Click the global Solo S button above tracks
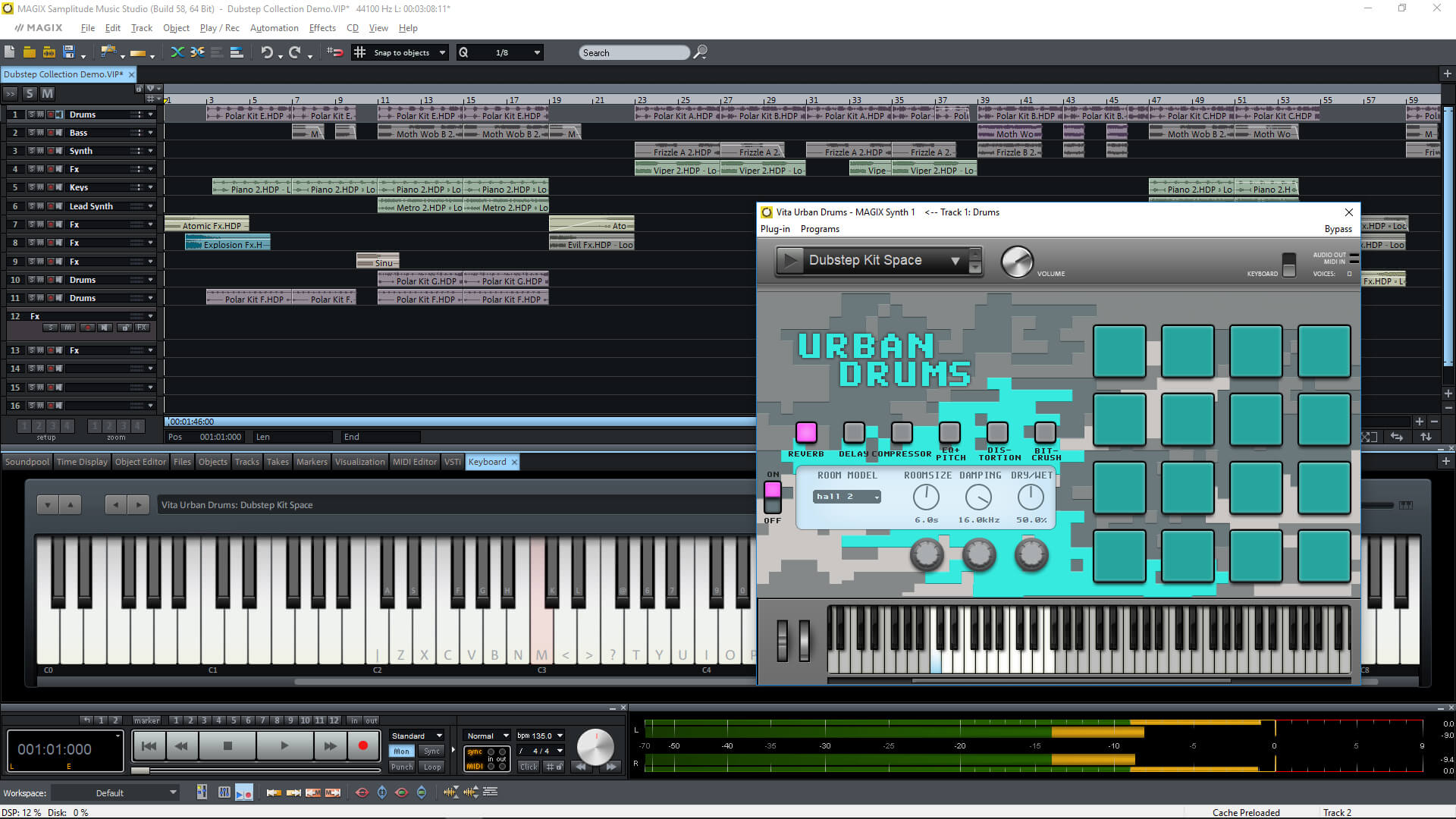Screen dimensions: 1456x819 pyautogui.click(x=30, y=93)
